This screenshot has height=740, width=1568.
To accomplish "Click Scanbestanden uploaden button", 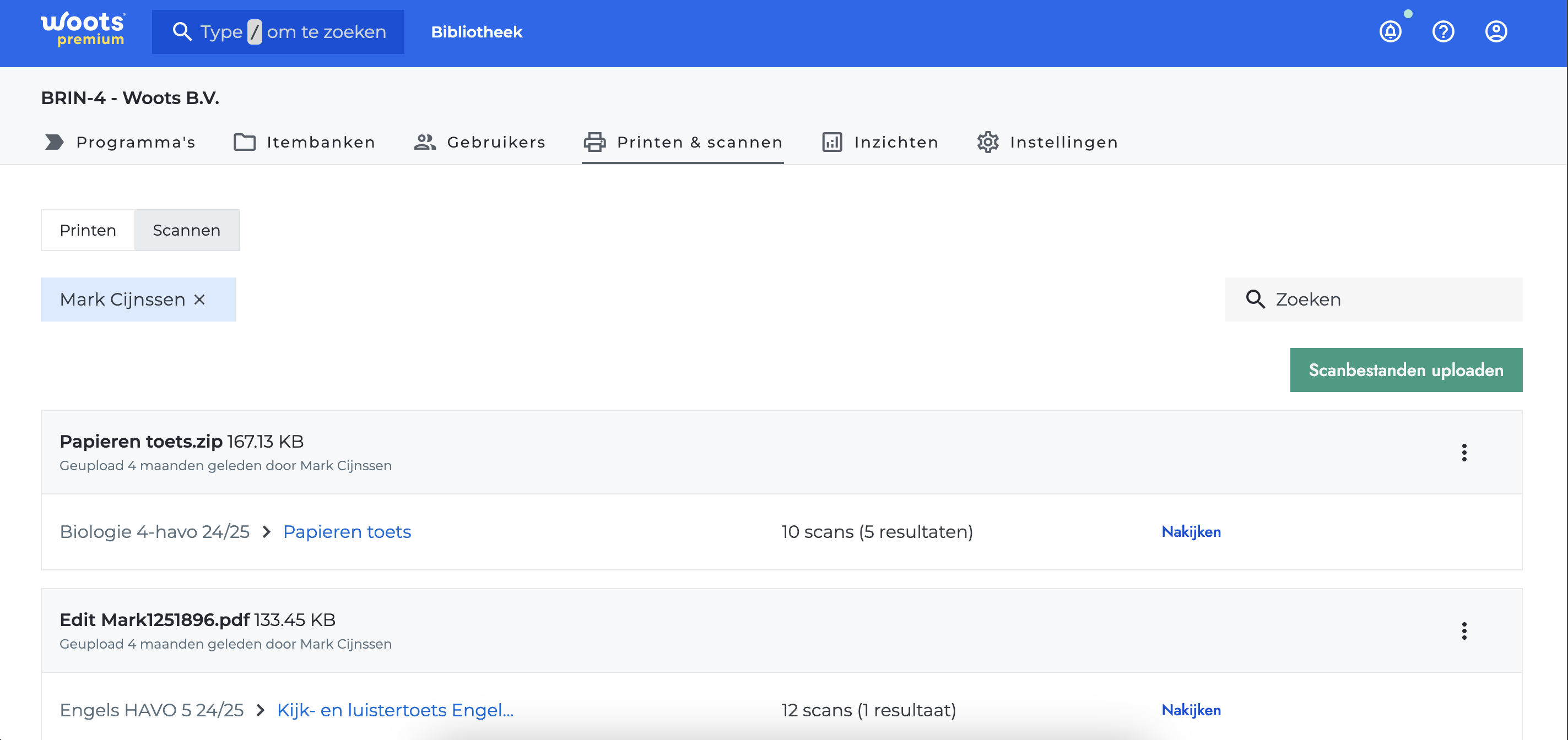I will click(x=1405, y=370).
